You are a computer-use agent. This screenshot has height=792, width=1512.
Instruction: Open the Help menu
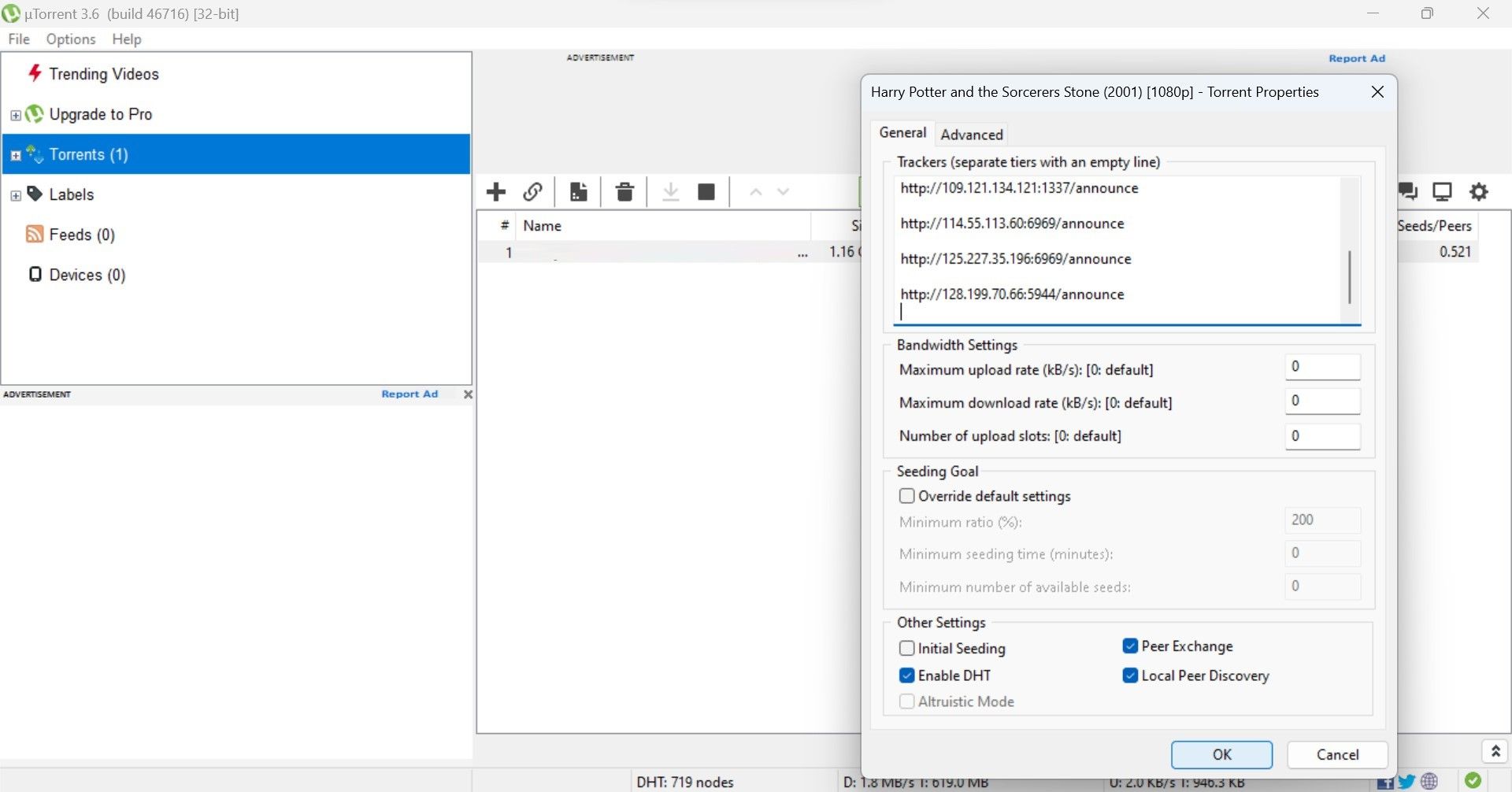tap(127, 39)
